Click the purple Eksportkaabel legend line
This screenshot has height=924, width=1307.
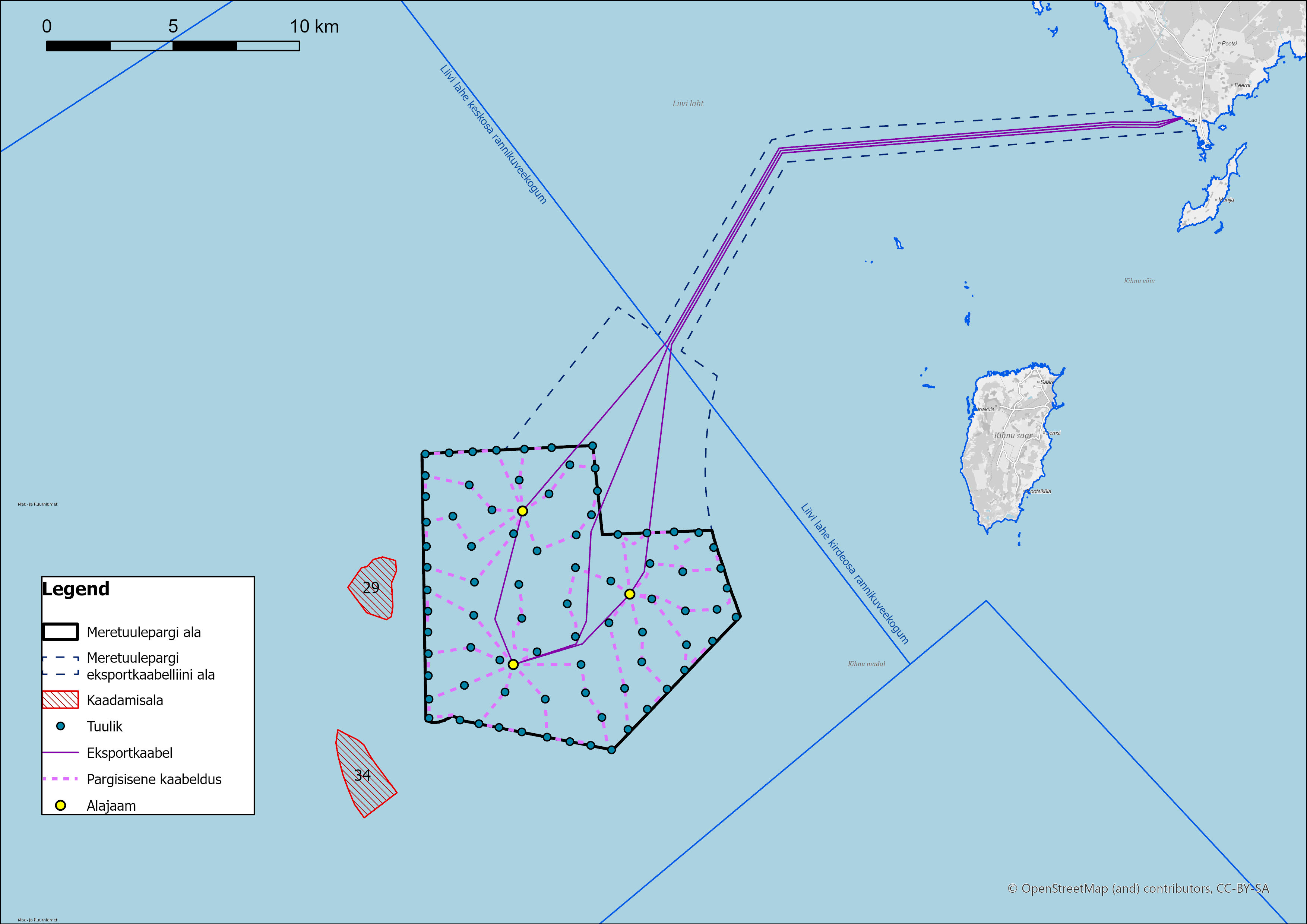[x=60, y=753]
